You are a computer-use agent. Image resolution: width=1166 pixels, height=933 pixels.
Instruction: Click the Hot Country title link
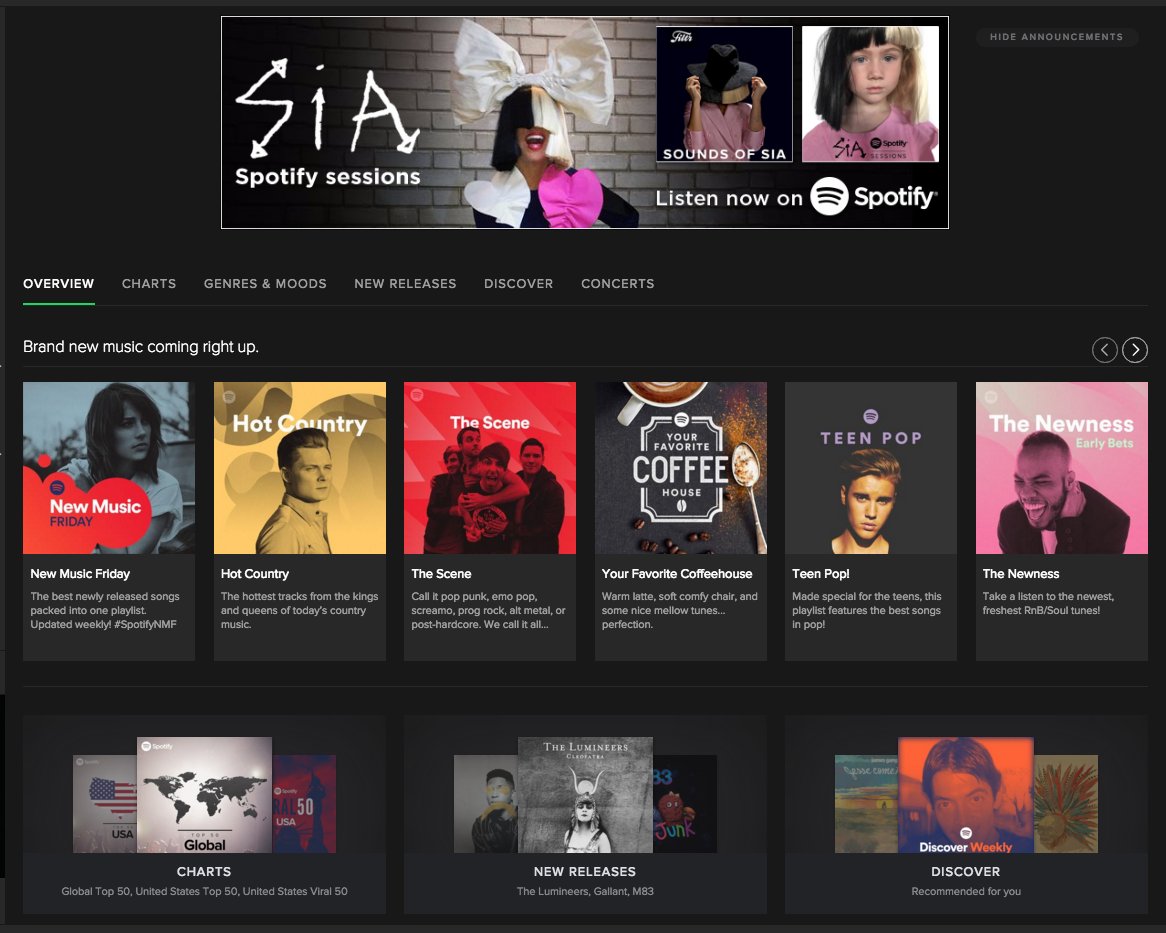254,574
